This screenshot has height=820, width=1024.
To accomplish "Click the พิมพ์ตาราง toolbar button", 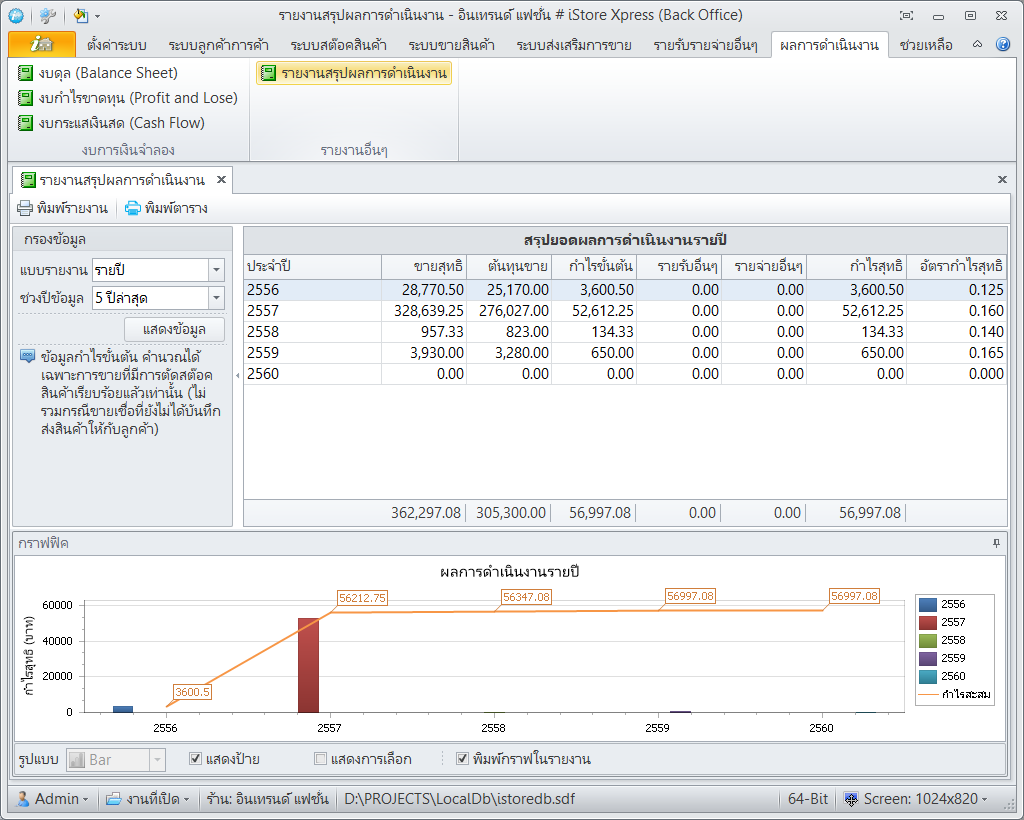I will tap(167, 208).
